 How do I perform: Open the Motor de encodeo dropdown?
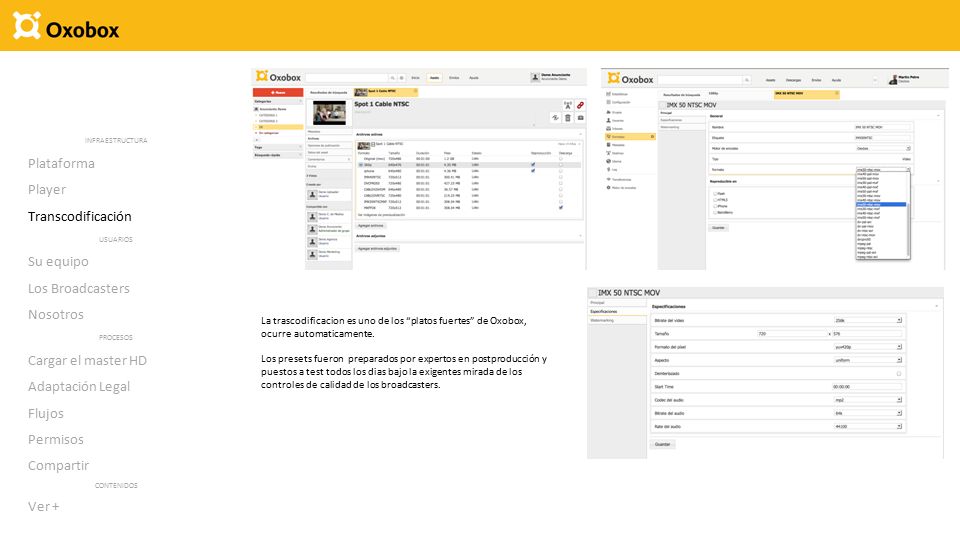click(883, 148)
